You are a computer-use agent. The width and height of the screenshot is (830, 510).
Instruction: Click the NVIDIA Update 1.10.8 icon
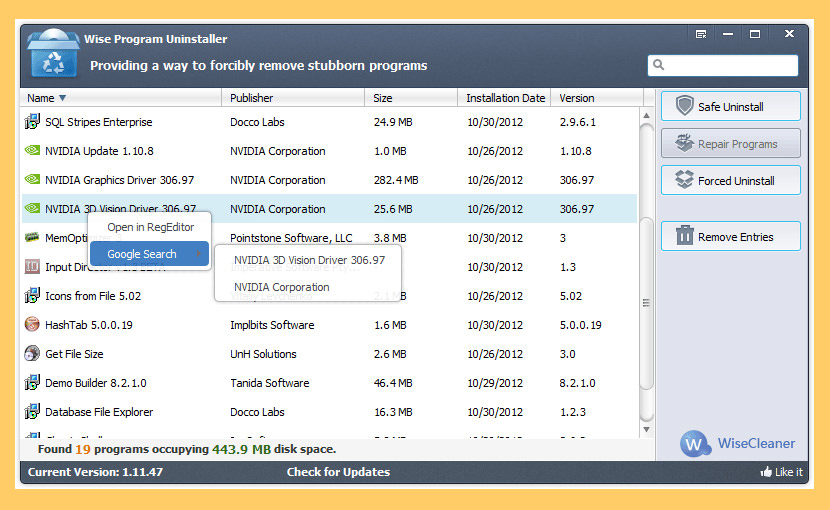coord(32,150)
